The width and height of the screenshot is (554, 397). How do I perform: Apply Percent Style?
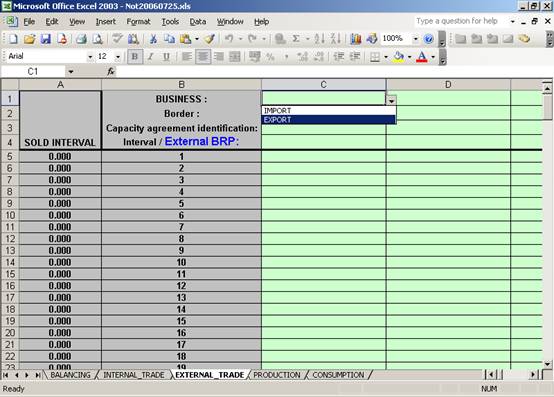pos(270,57)
